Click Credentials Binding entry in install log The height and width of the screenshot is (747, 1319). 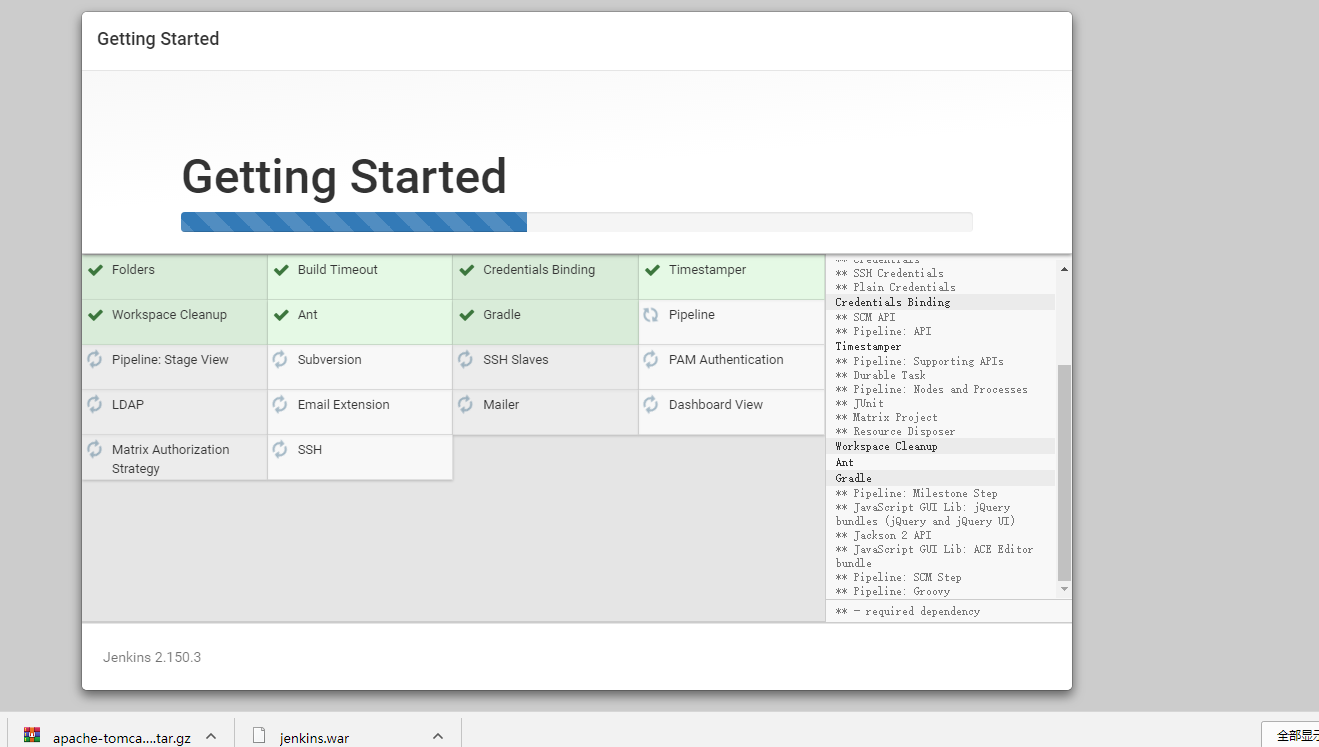[x=893, y=302]
